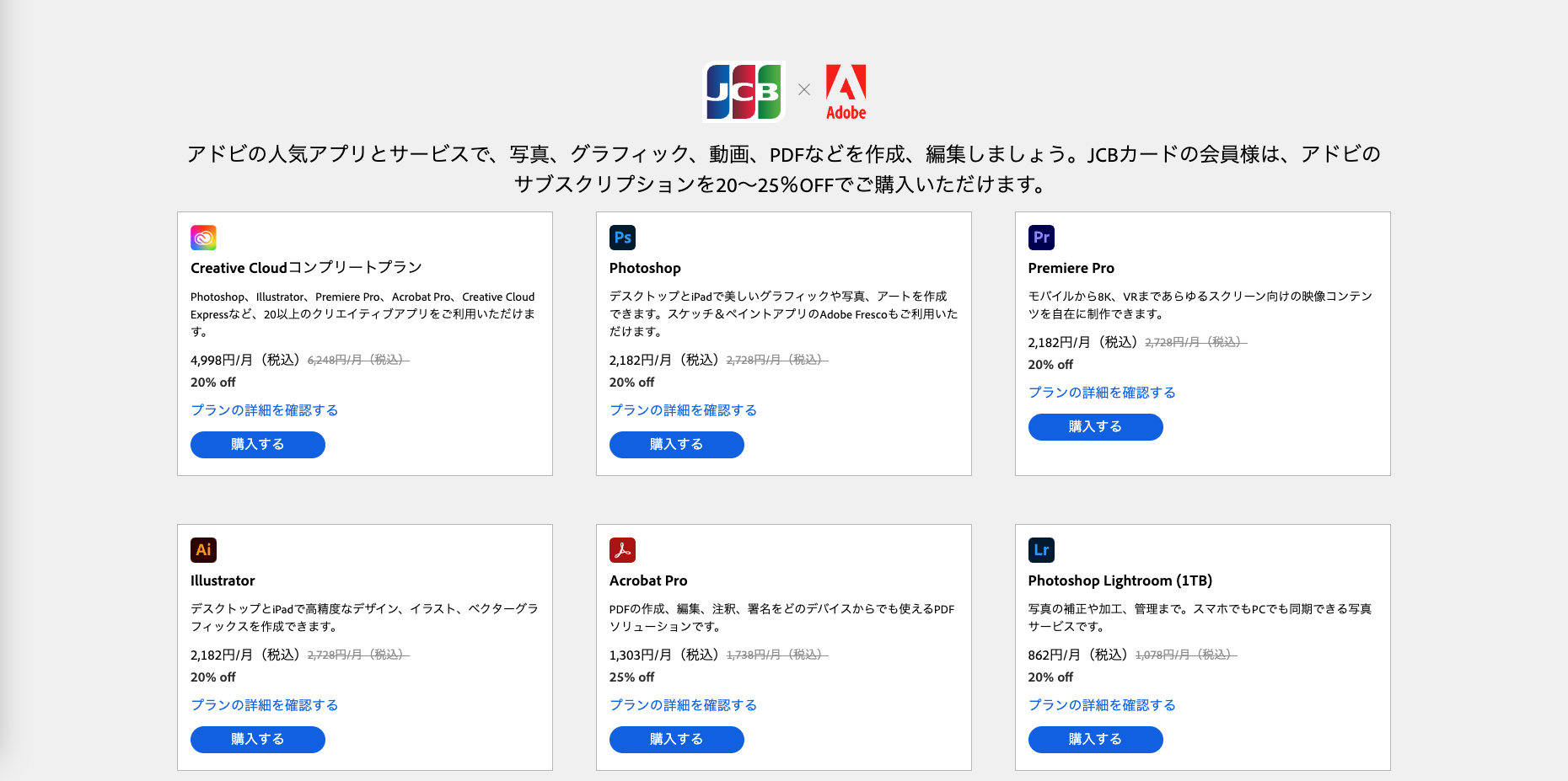
Task: Click 購入する button for Photoshop Lightroom
Action: click(x=1095, y=740)
